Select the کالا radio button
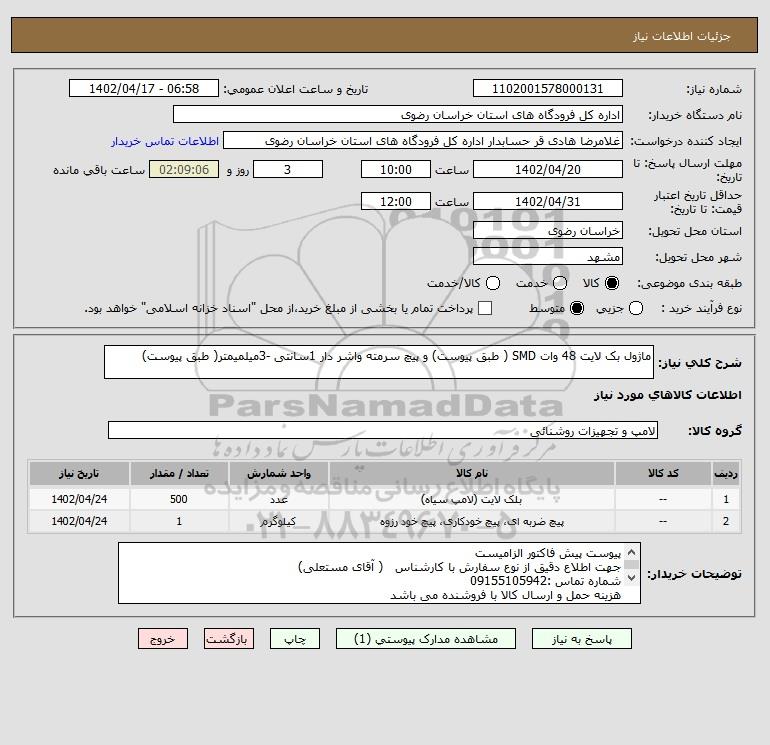This screenshot has width=770, height=745. pos(612,283)
